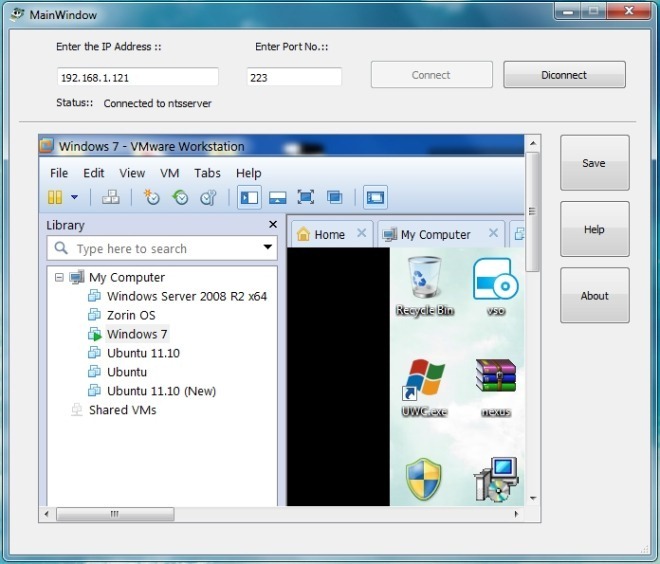The height and width of the screenshot is (564, 660).
Task: Click the Home tab house icon
Action: (x=303, y=234)
